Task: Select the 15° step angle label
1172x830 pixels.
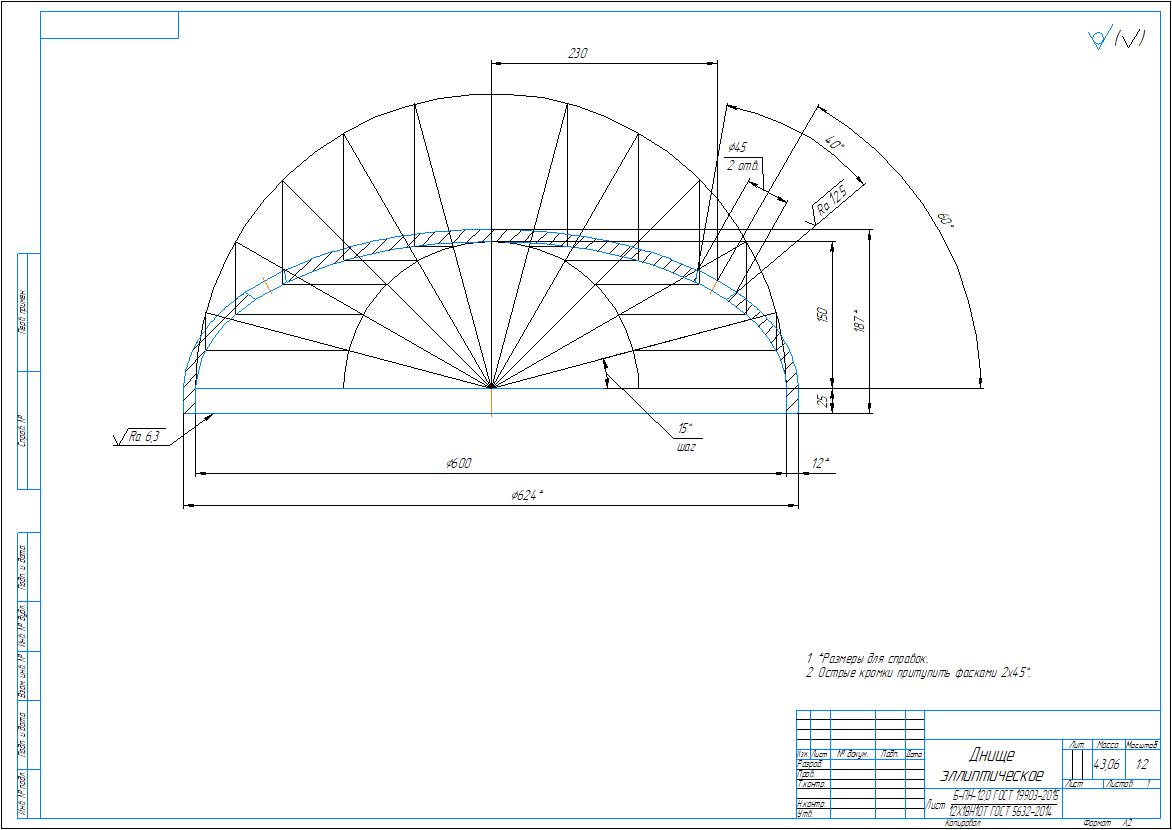Action: 685,429
